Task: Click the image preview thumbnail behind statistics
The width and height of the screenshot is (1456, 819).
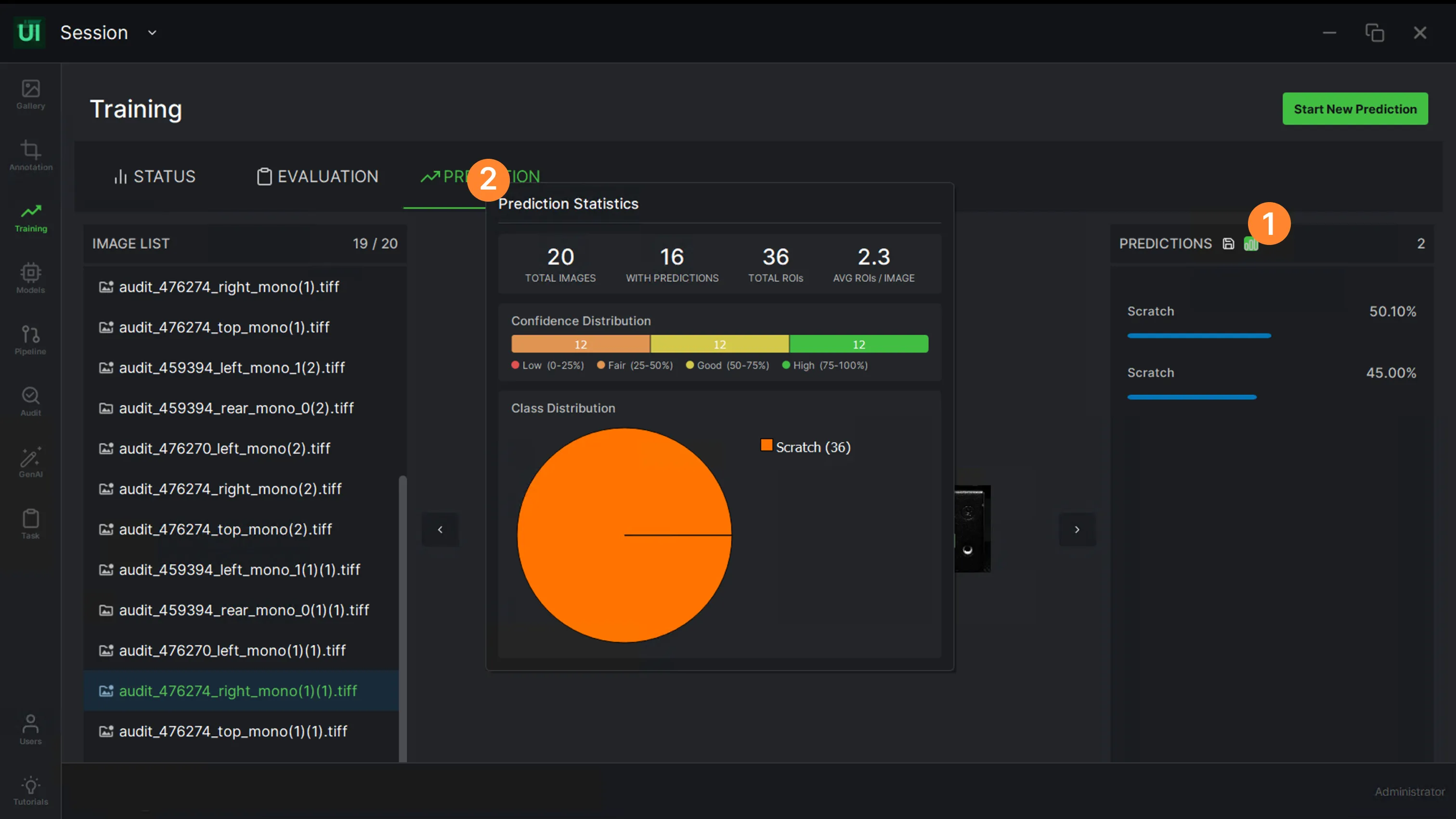Action: (972, 529)
